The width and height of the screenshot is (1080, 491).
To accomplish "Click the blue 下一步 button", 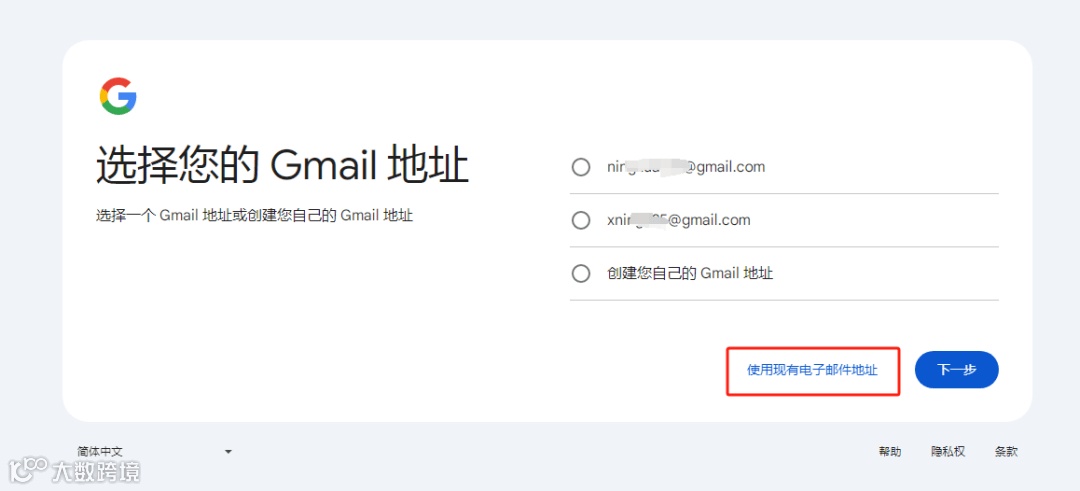I will tap(956, 370).
